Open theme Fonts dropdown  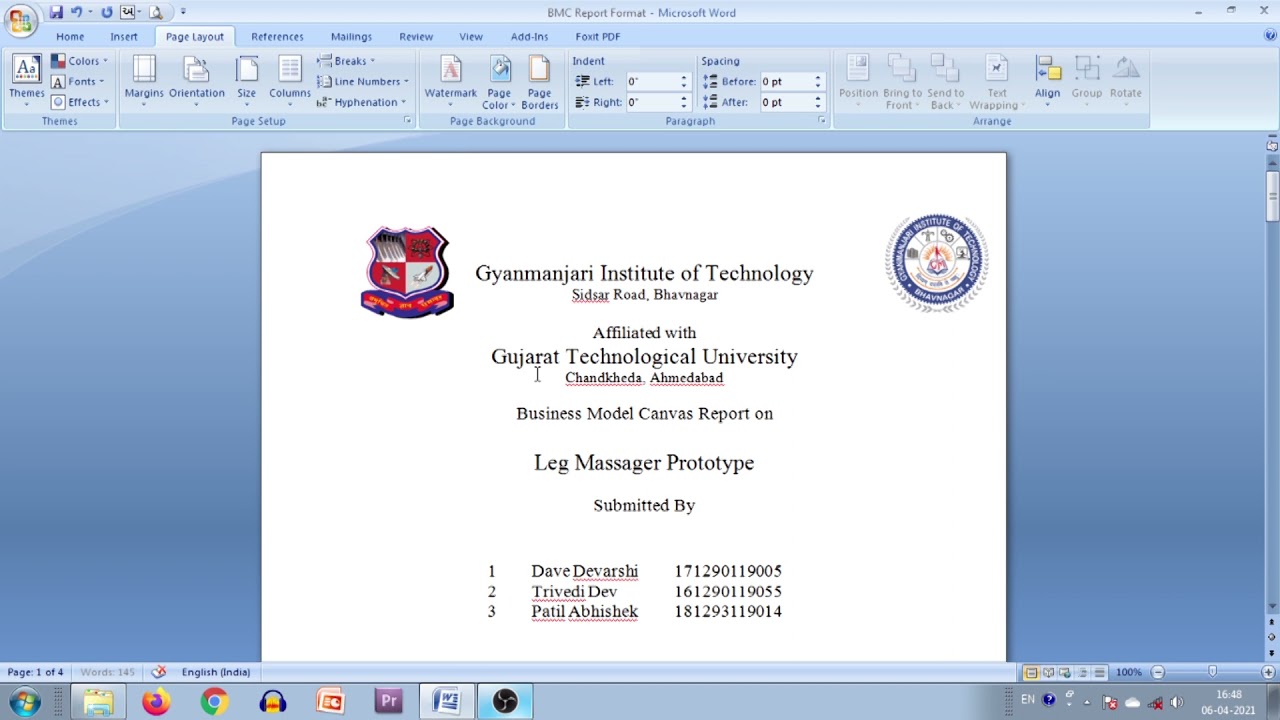[x=79, y=81]
